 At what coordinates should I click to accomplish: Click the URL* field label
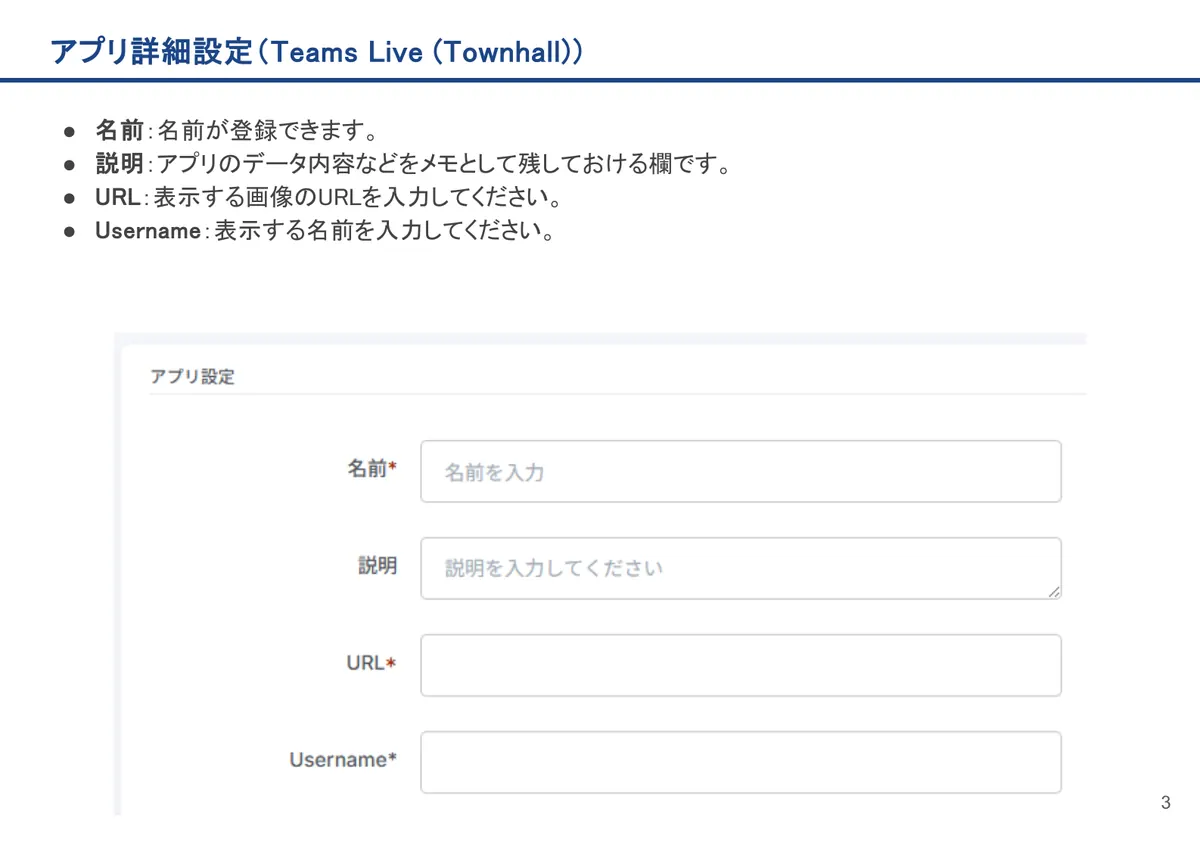click(371, 662)
